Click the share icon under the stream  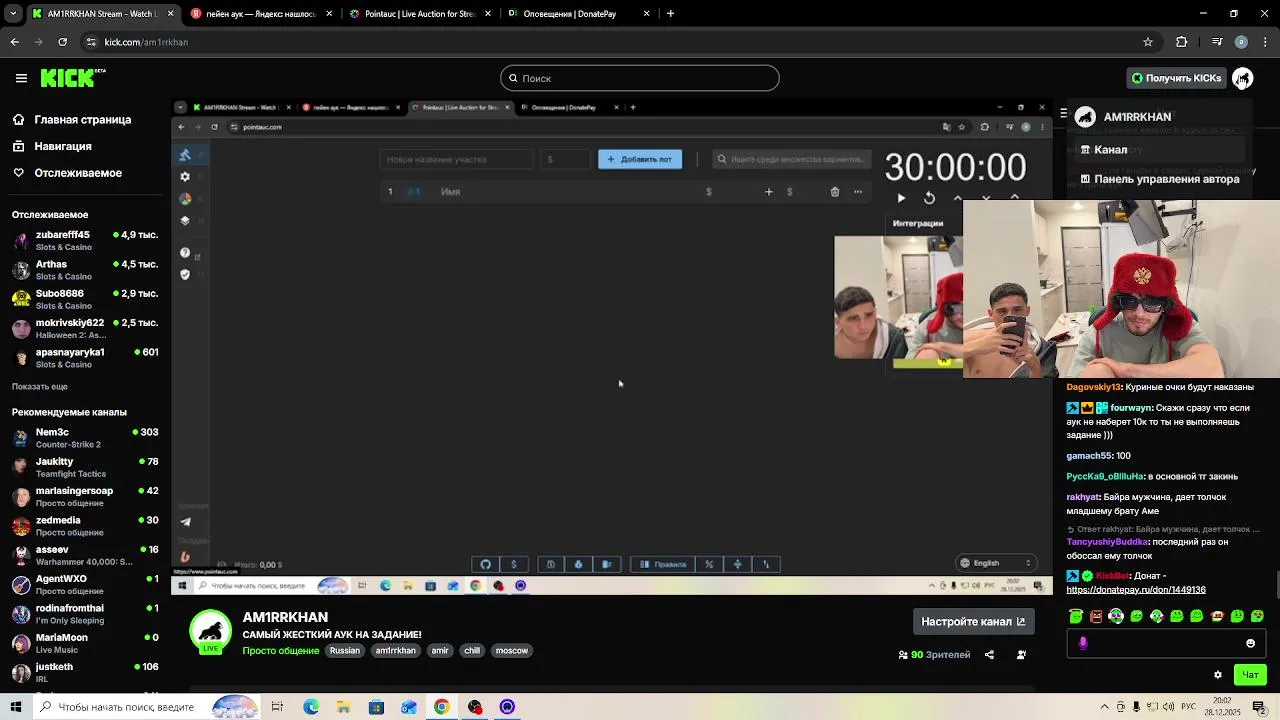tap(989, 655)
